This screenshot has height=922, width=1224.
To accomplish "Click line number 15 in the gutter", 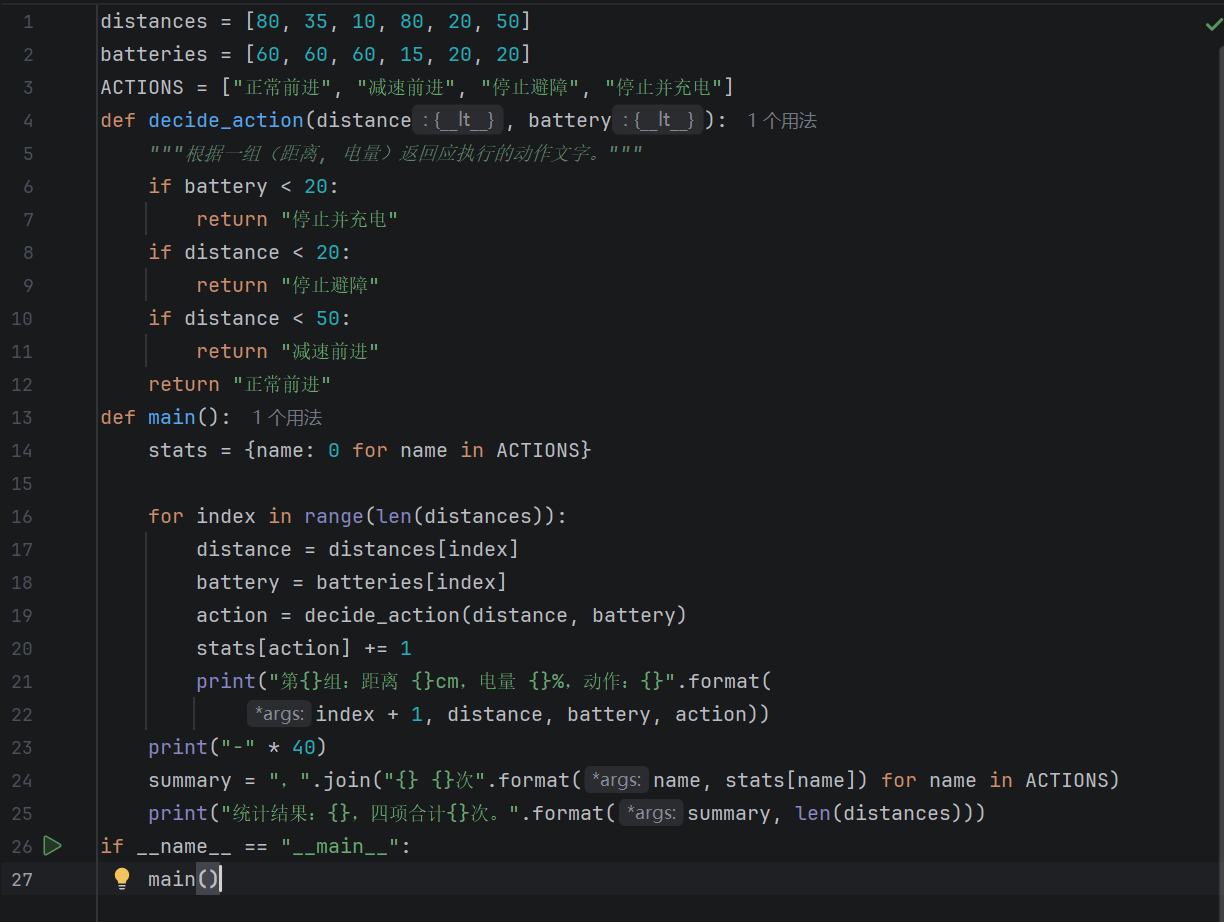I will 22,484.
